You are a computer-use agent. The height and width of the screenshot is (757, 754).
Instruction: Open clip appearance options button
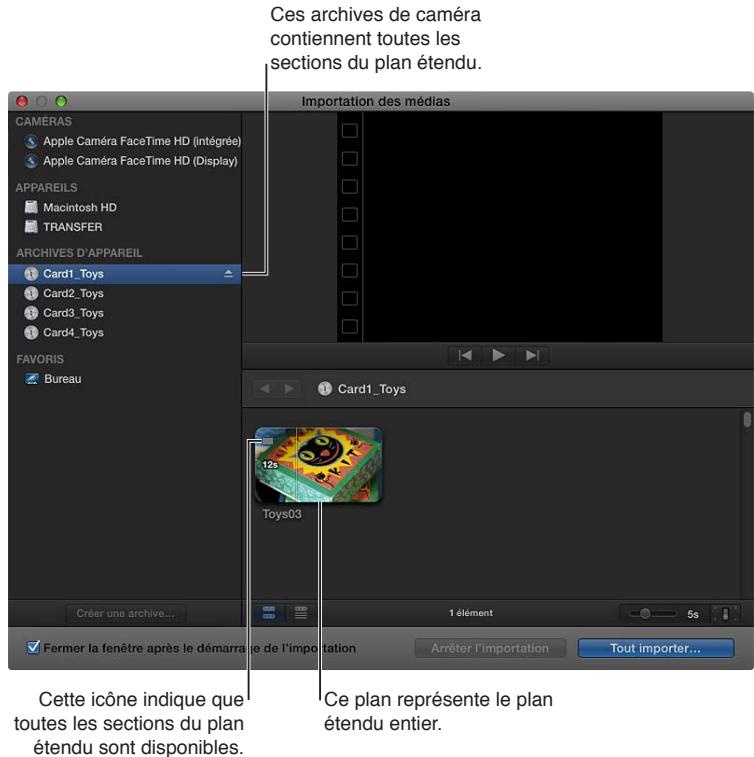coord(726,614)
